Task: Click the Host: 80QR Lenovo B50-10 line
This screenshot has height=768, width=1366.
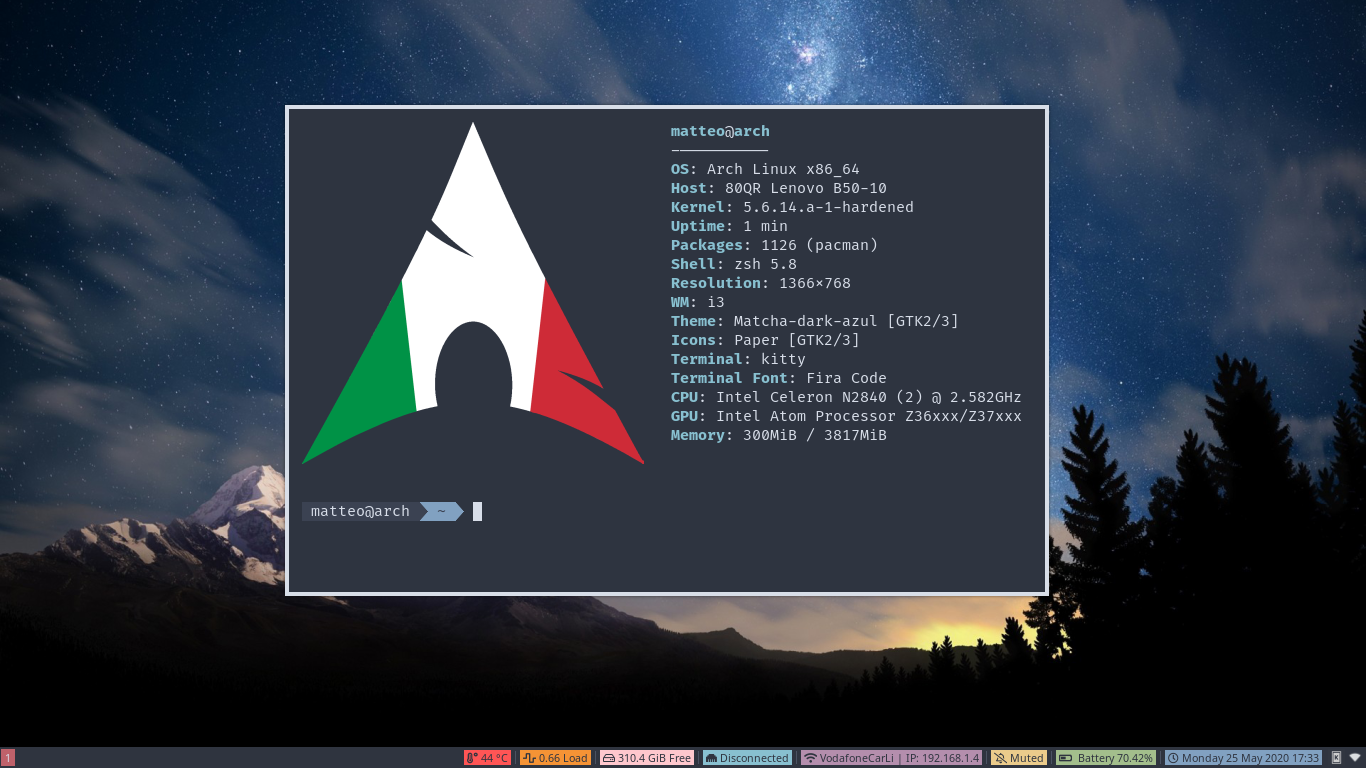Action: click(779, 188)
